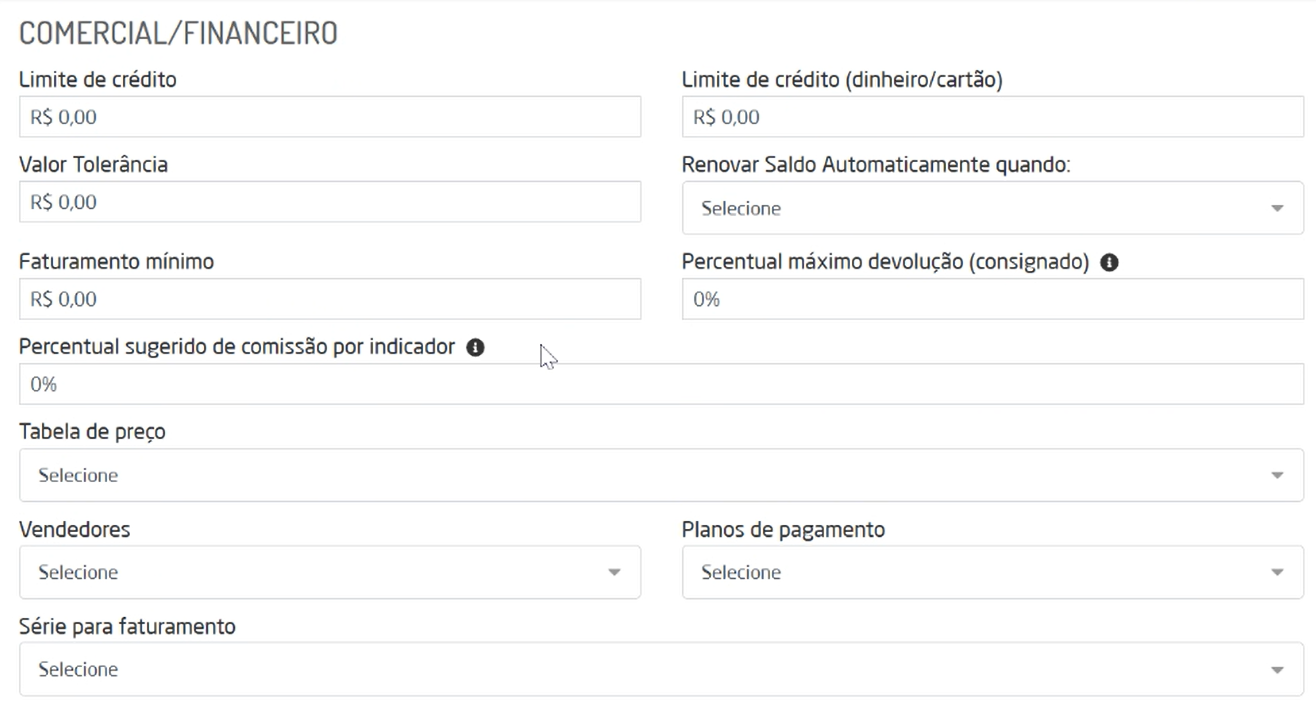Show info tooltip for comissão por indicador
This screenshot has height=714, width=1316.
coord(476,347)
